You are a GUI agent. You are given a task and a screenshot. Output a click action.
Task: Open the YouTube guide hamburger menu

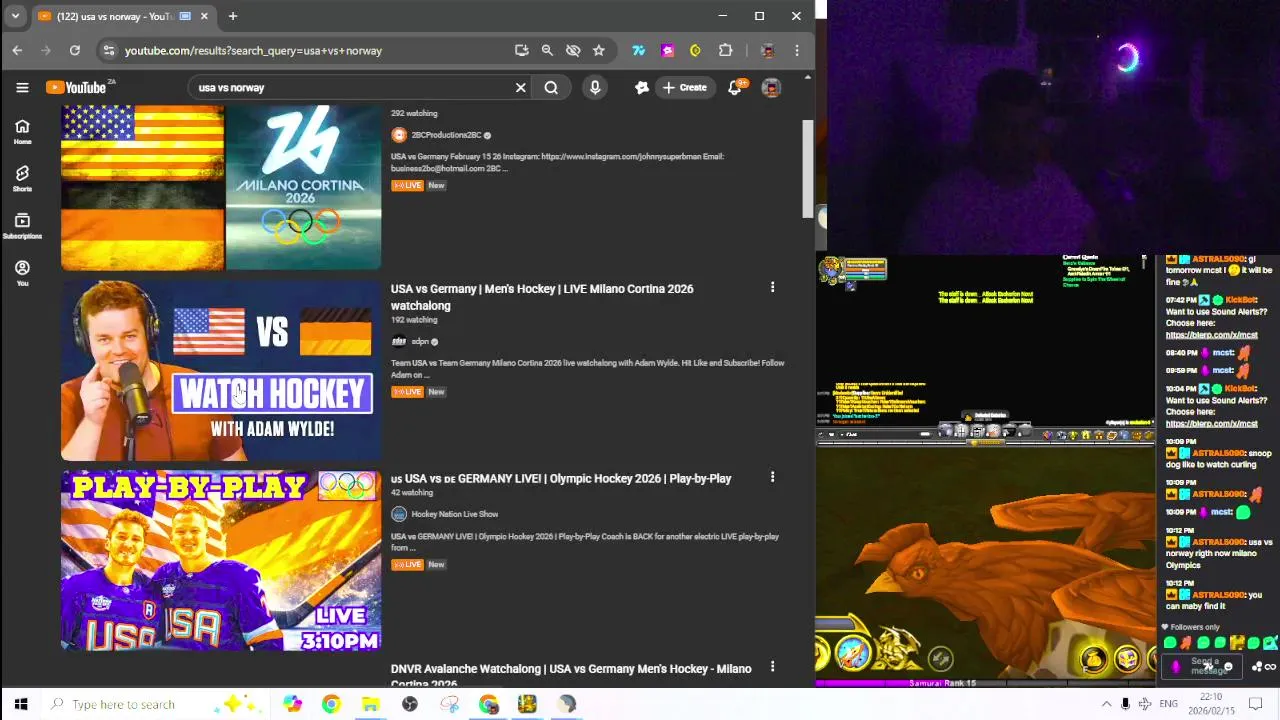coord(22,87)
